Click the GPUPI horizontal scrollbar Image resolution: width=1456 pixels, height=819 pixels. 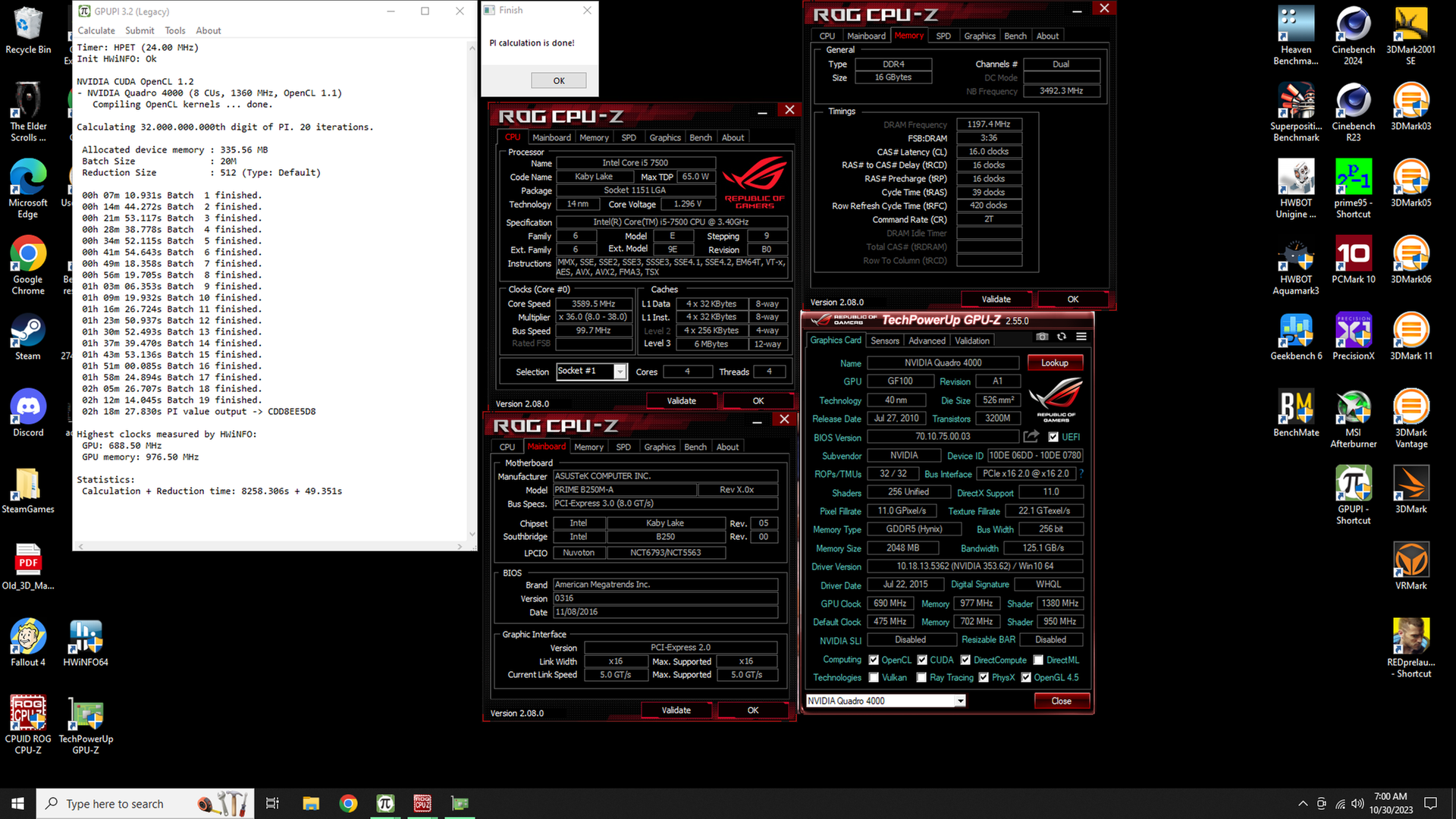click(269, 546)
